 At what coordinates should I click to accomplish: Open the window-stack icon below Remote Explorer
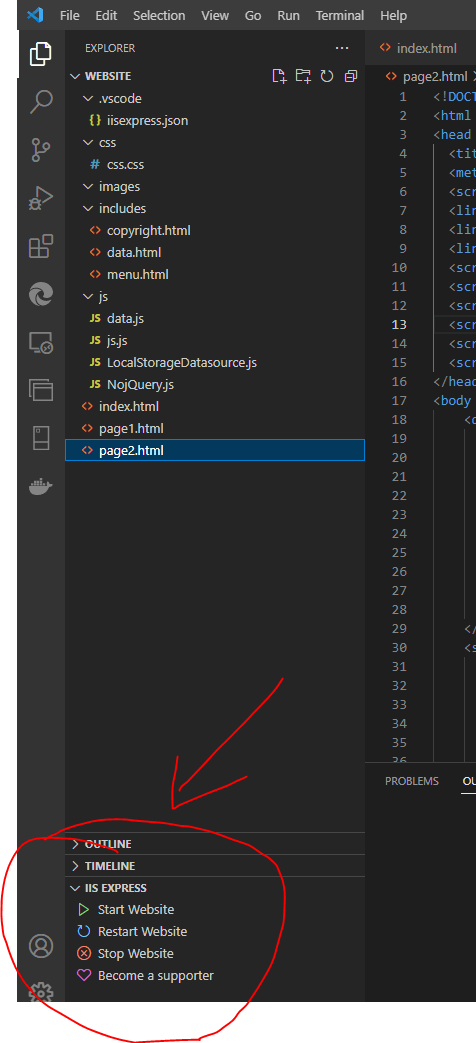(41, 390)
